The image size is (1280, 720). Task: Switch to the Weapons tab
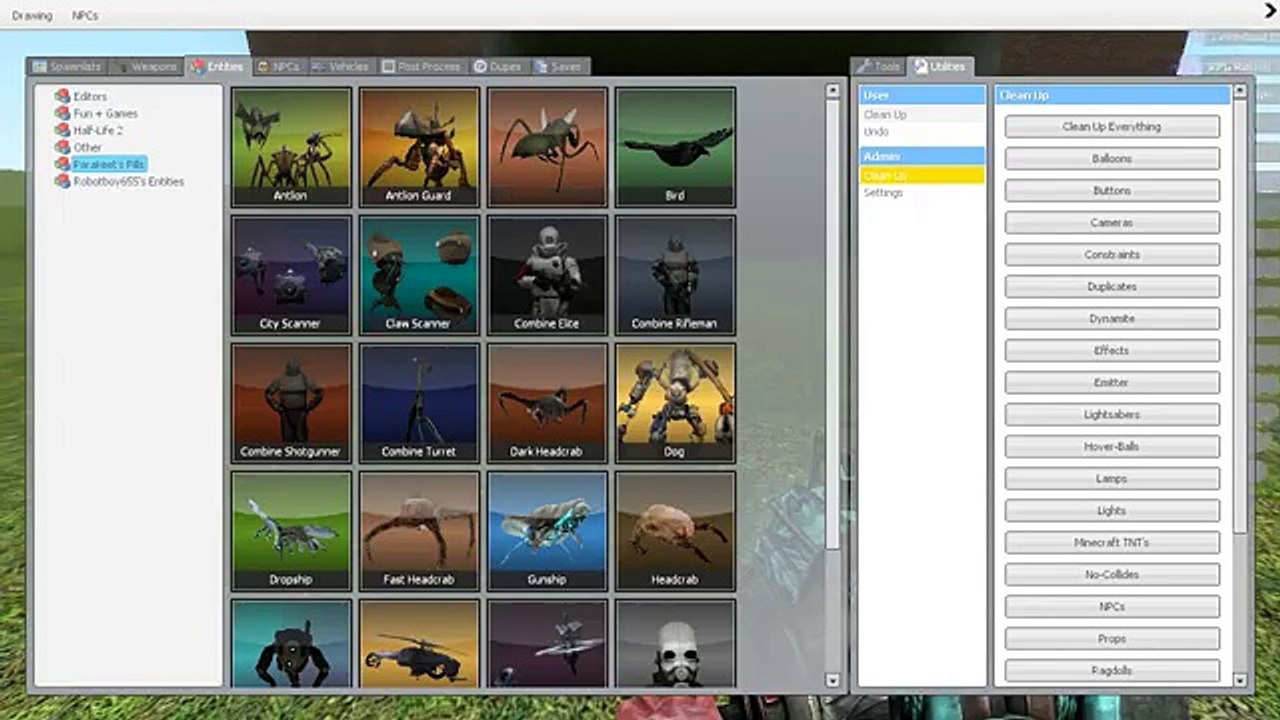pyautogui.click(x=146, y=67)
